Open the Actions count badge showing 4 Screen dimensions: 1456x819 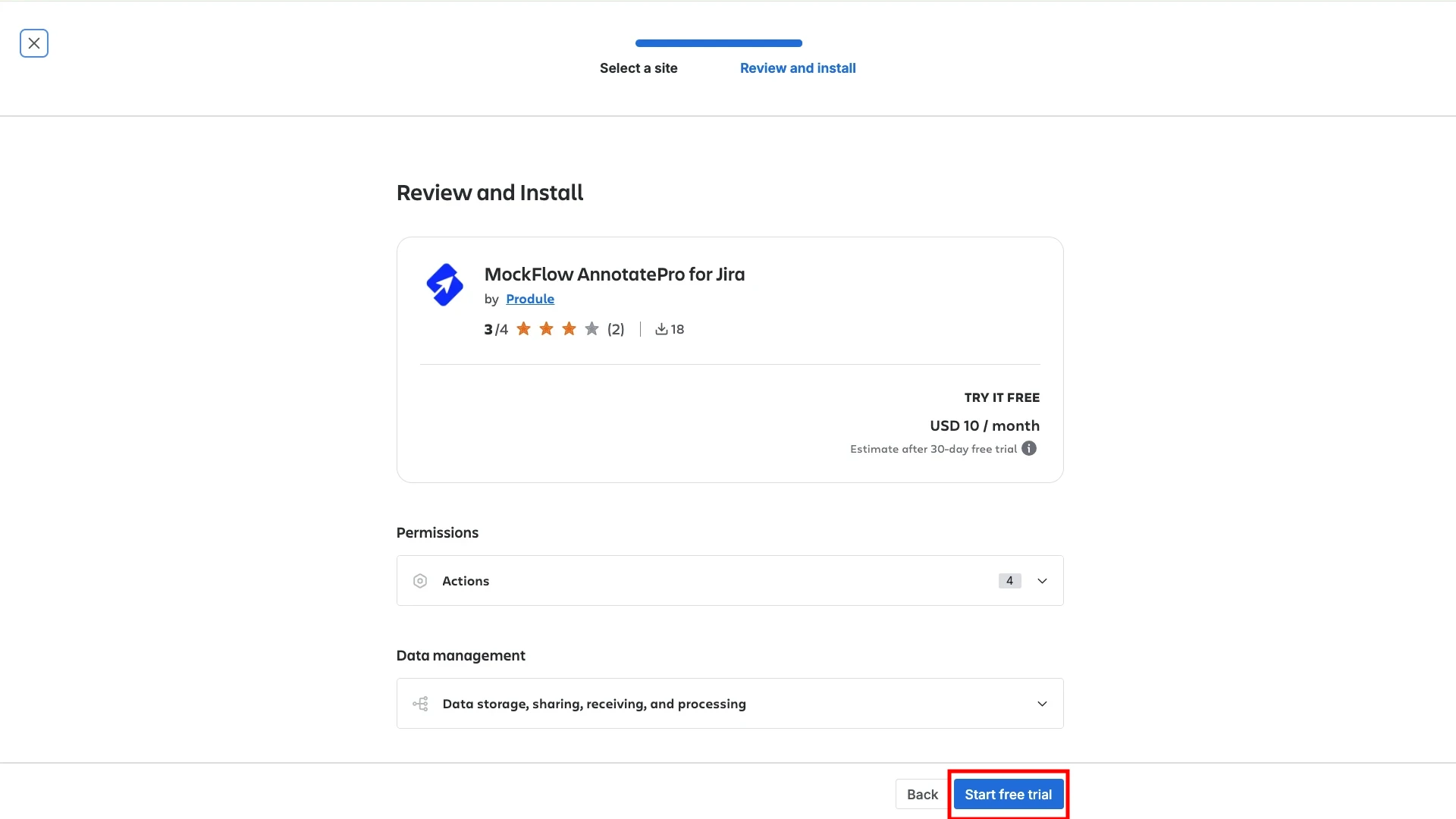pyautogui.click(x=1009, y=580)
